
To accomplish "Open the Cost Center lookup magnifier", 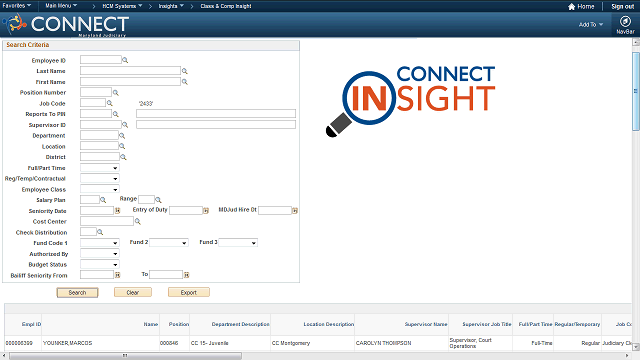I will point(138,221).
